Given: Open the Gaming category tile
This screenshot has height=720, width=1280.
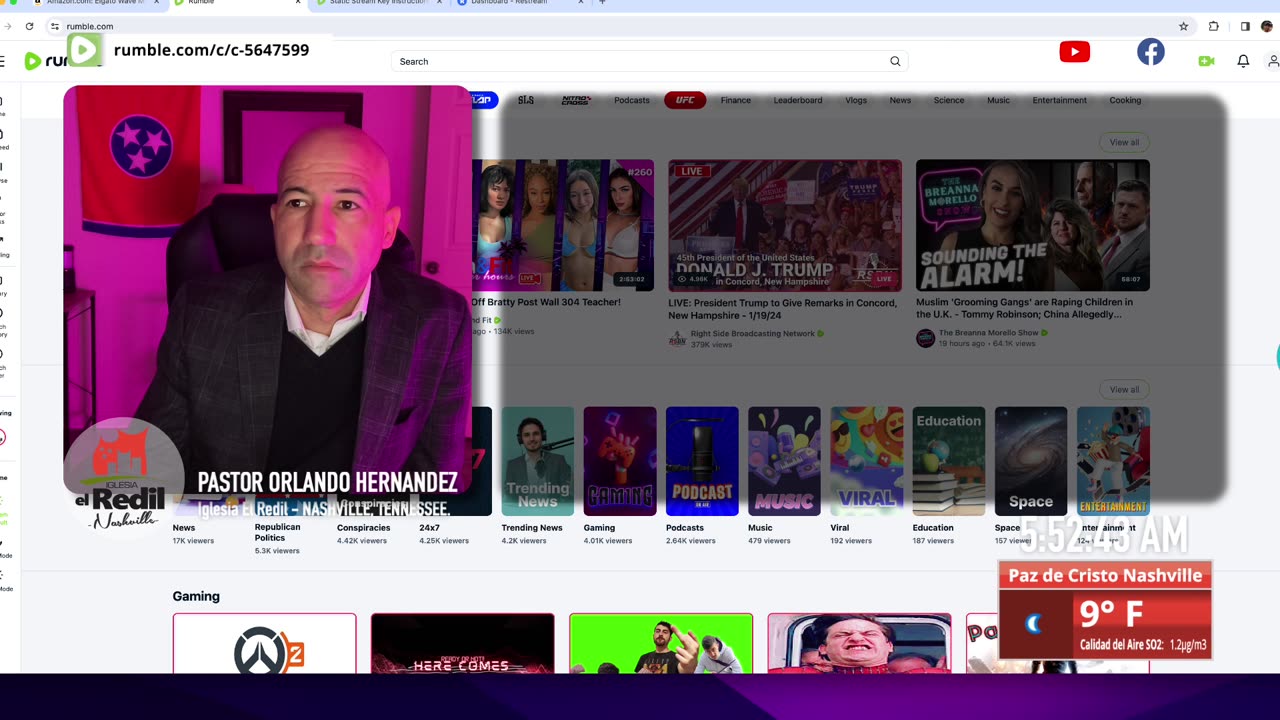Looking at the screenshot, I should pyautogui.click(x=620, y=461).
